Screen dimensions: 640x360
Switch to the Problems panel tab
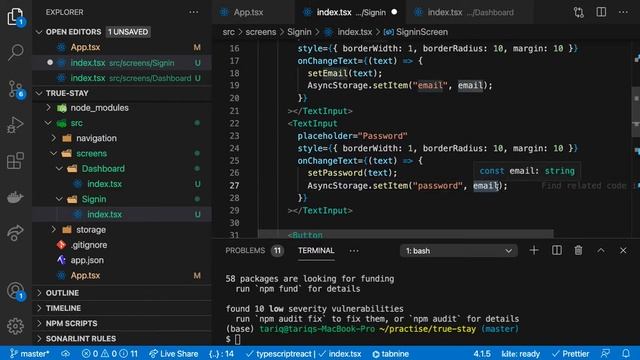coord(245,251)
